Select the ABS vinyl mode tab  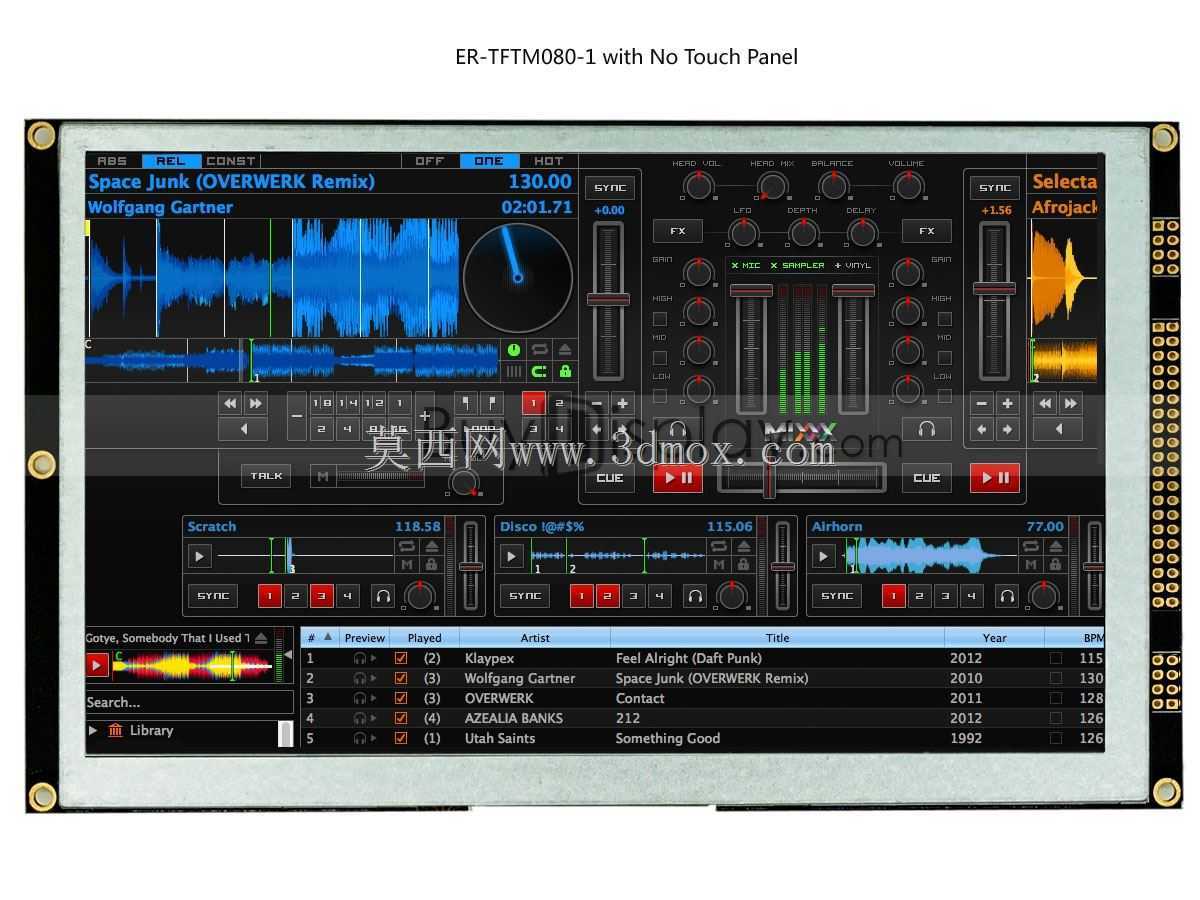pos(113,161)
